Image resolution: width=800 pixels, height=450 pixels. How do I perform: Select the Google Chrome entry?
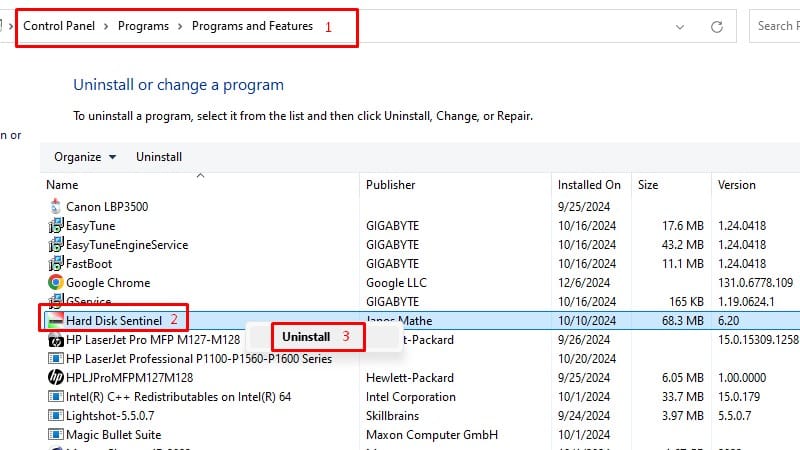108,283
